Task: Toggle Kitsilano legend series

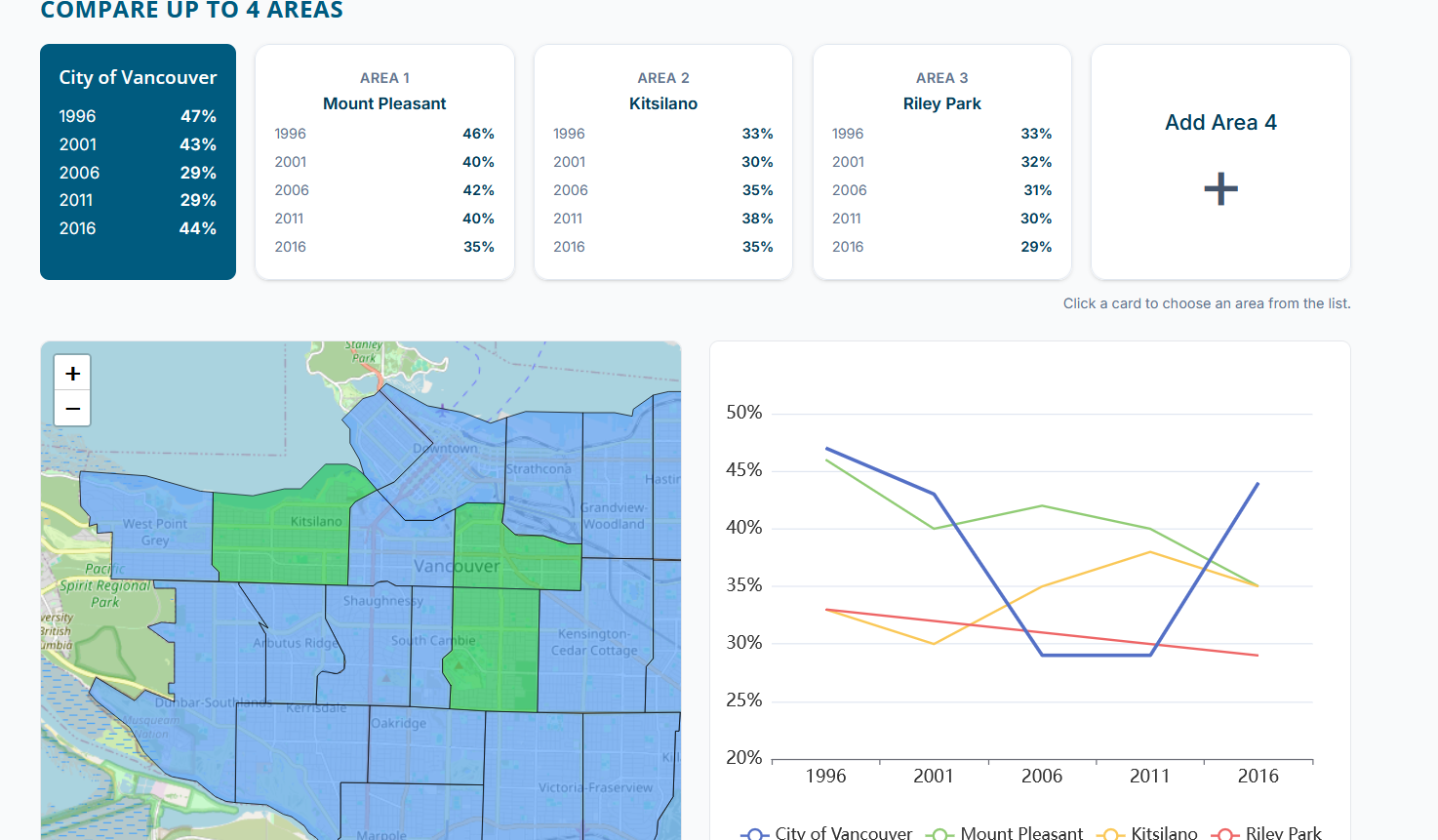Action: click(1147, 832)
